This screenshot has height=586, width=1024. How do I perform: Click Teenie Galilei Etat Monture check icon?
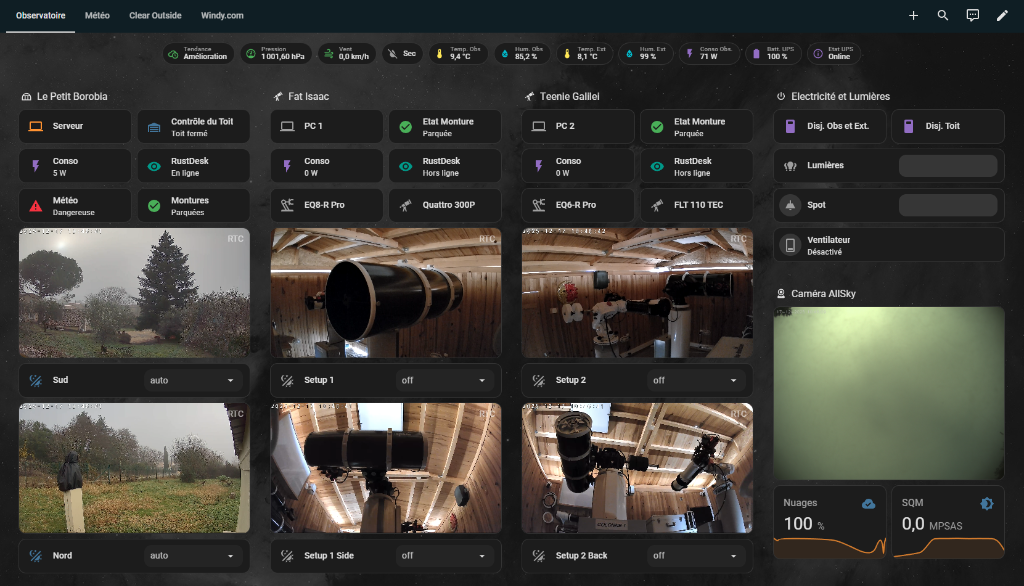[x=657, y=127]
